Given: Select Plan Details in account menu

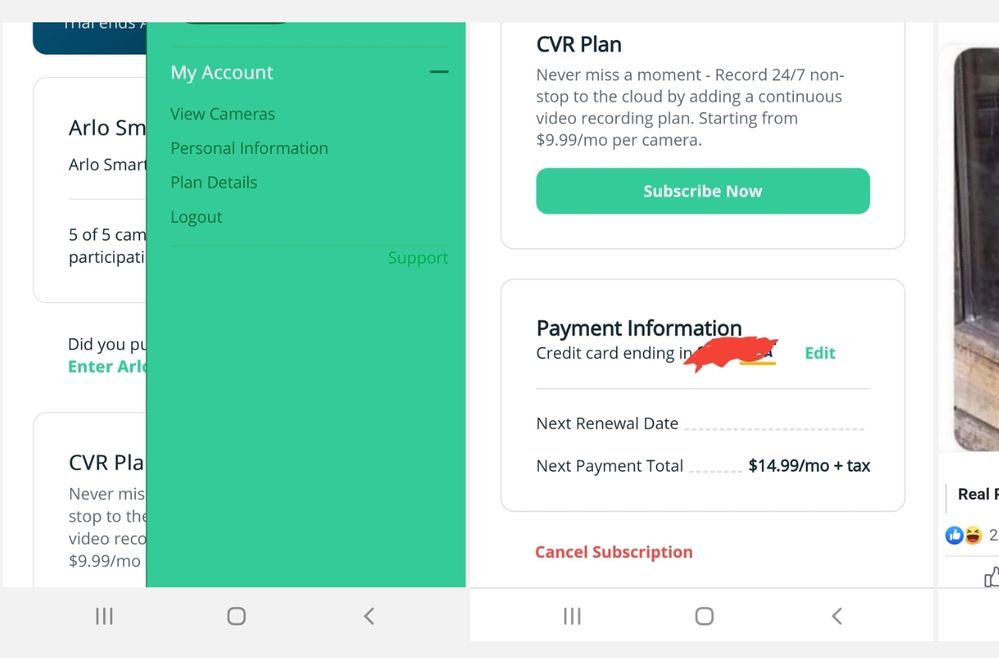Looking at the screenshot, I should [213, 183].
